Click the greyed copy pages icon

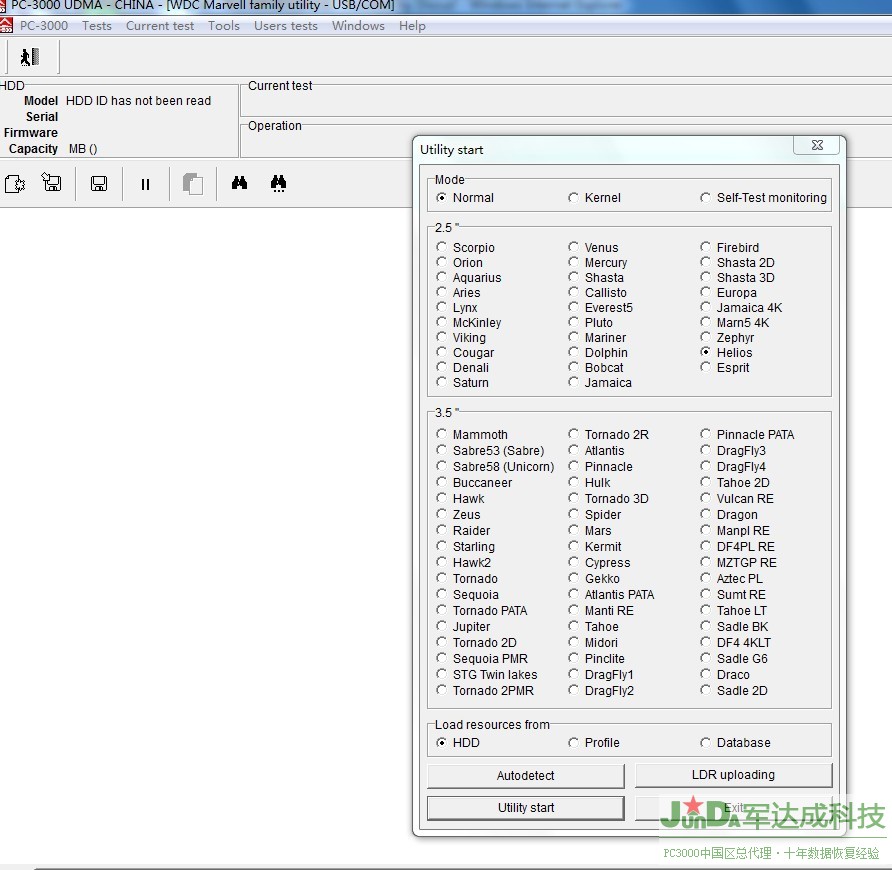(x=193, y=184)
